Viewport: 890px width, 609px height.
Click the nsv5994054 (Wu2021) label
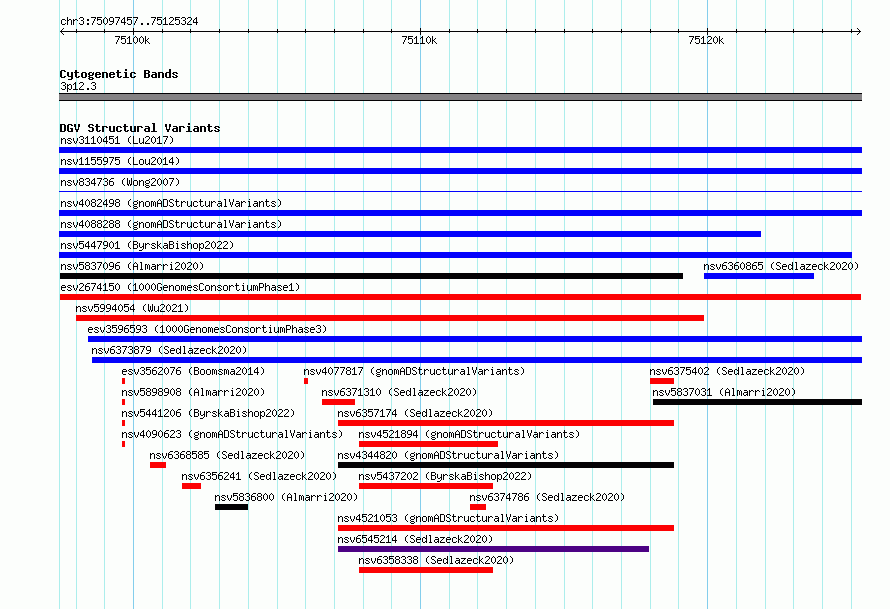[x=132, y=308]
